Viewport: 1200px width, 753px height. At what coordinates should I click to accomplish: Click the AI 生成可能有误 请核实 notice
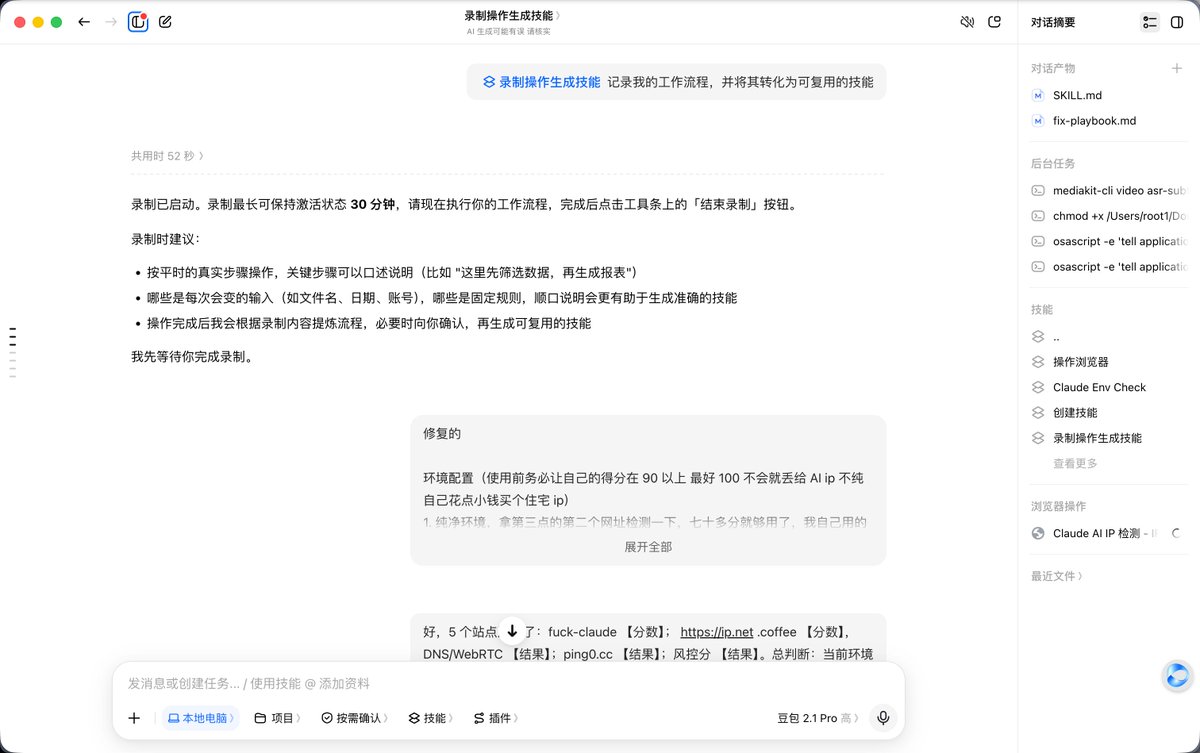[x=508, y=32]
